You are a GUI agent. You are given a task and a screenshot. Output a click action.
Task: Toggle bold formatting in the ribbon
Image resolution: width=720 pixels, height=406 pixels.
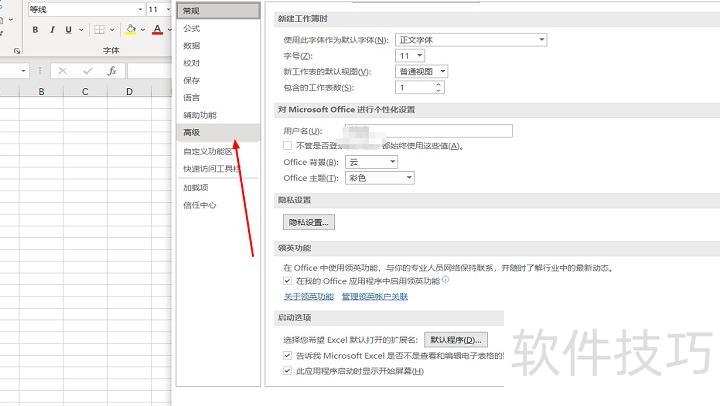[35, 30]
